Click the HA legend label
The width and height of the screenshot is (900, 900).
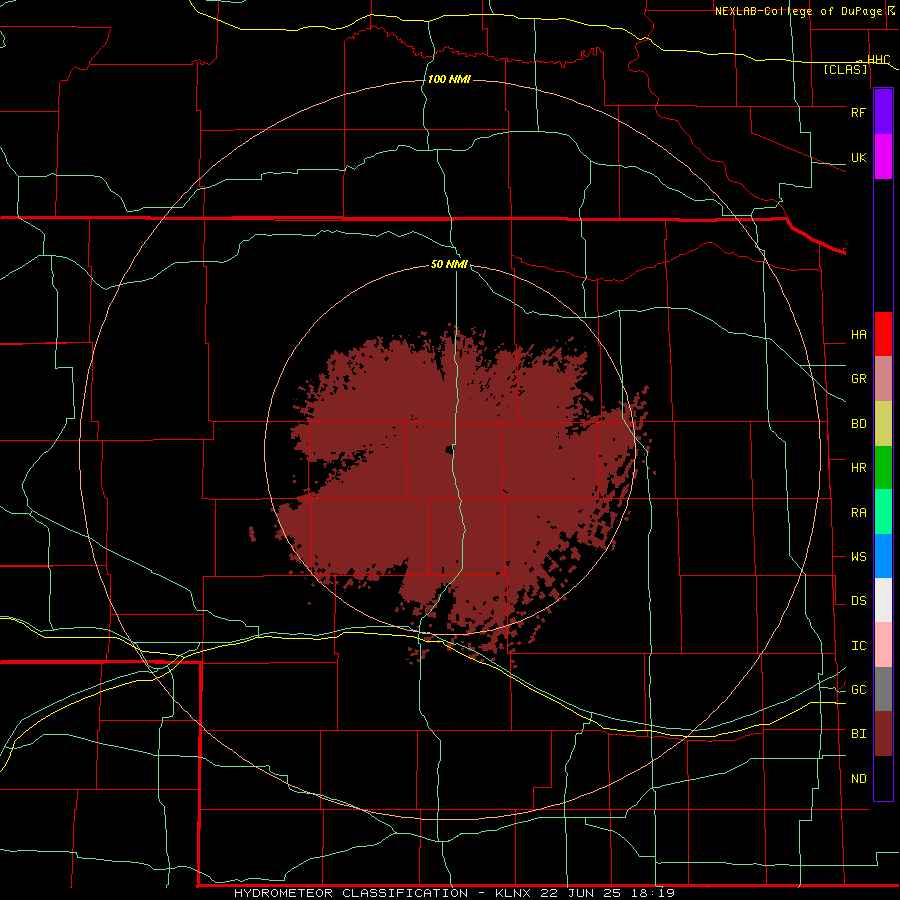click(858, 334)
